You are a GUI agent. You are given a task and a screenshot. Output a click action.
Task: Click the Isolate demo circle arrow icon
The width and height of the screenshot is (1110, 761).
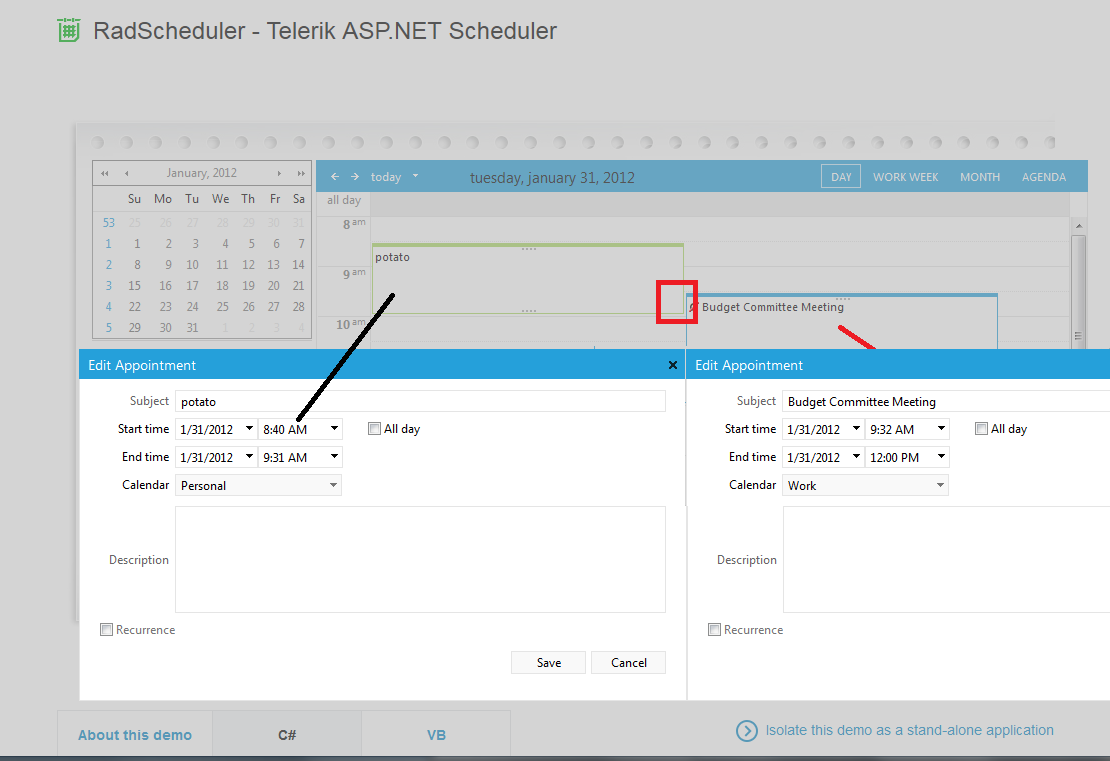[x=746, y=731]
